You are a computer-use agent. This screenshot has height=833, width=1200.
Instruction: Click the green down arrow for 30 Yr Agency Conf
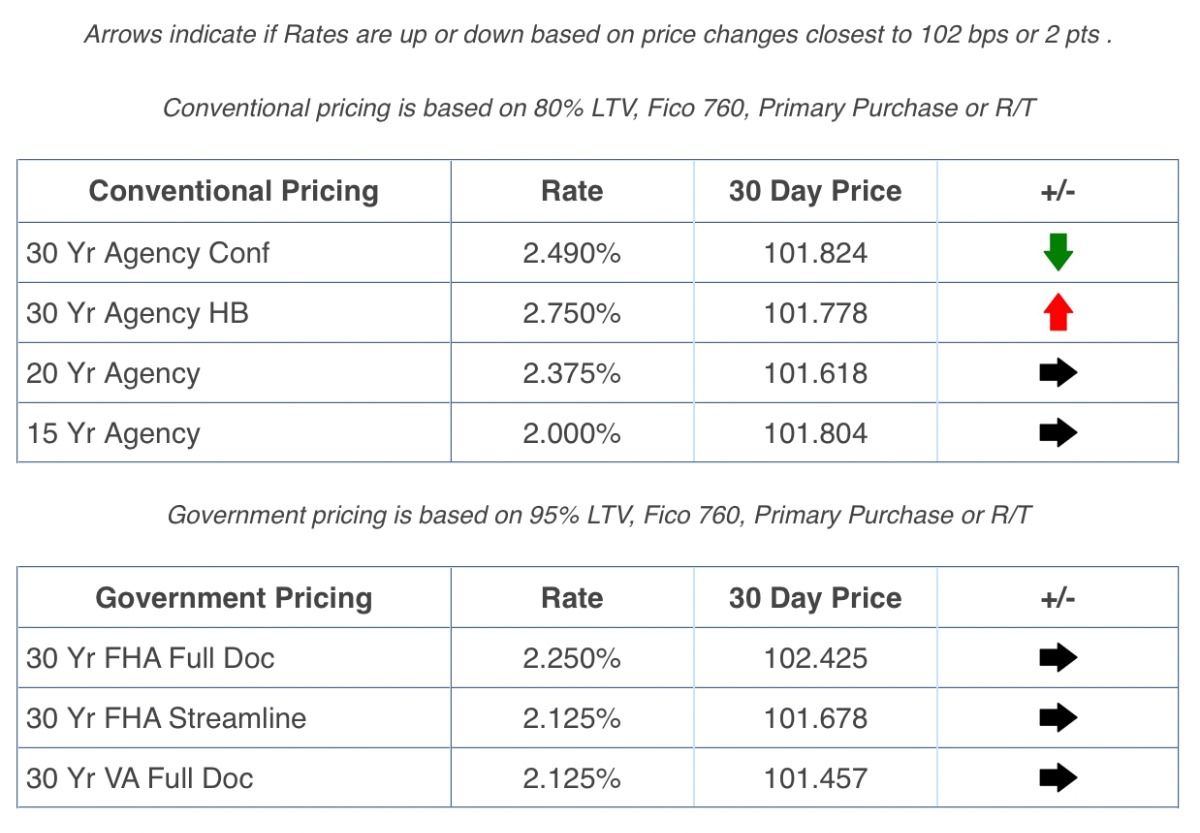pos(1058,253)
